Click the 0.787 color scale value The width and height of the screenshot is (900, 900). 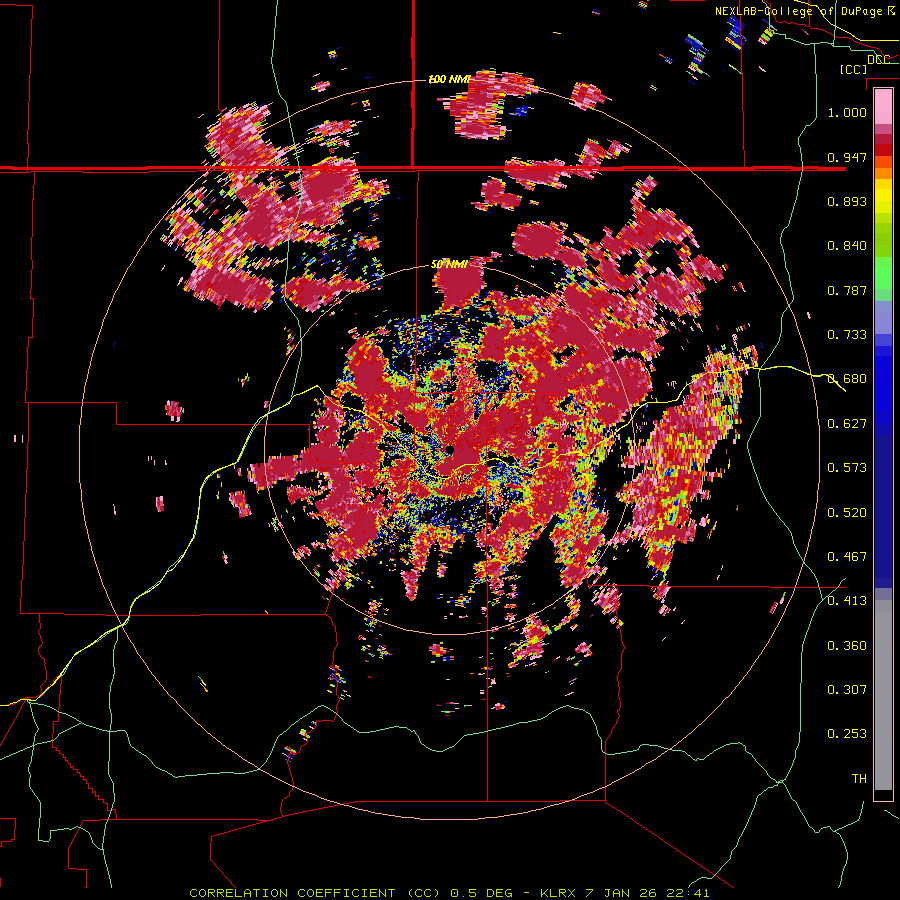(x=847, y=290)
